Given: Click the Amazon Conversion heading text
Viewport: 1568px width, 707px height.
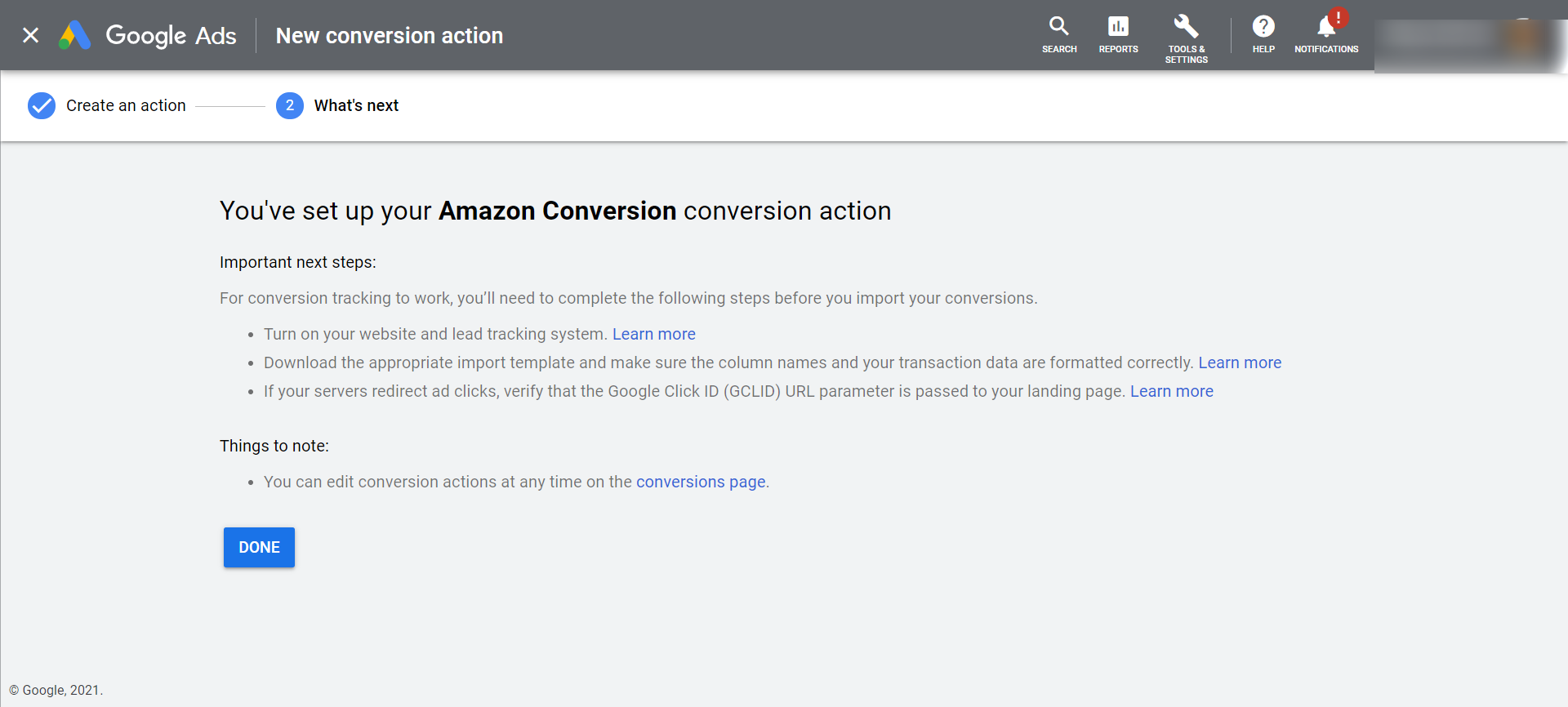Looking at the screenshot, I should 558,211.
